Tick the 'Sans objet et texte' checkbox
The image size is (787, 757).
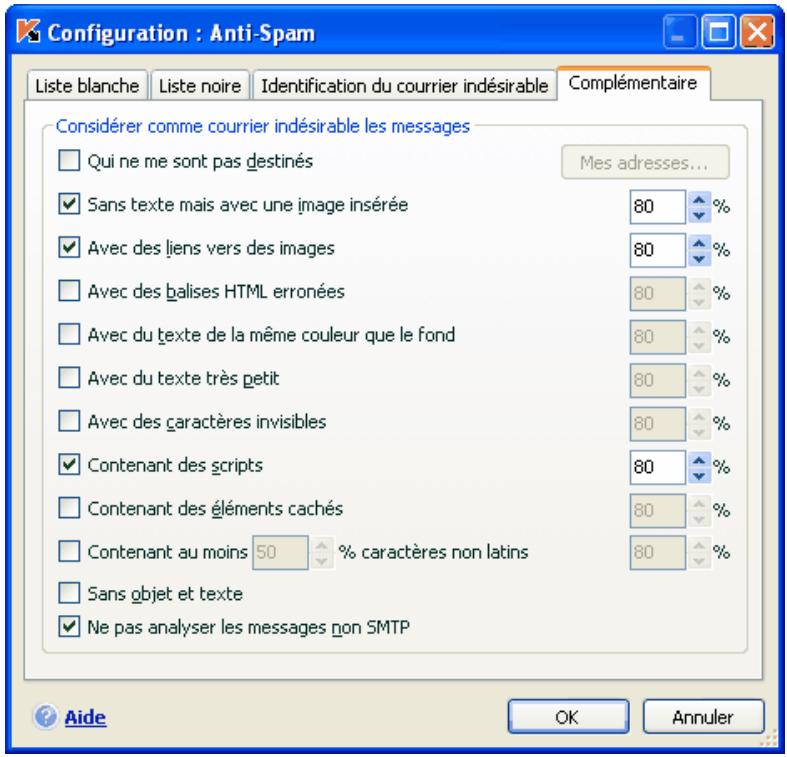(70, 593)
